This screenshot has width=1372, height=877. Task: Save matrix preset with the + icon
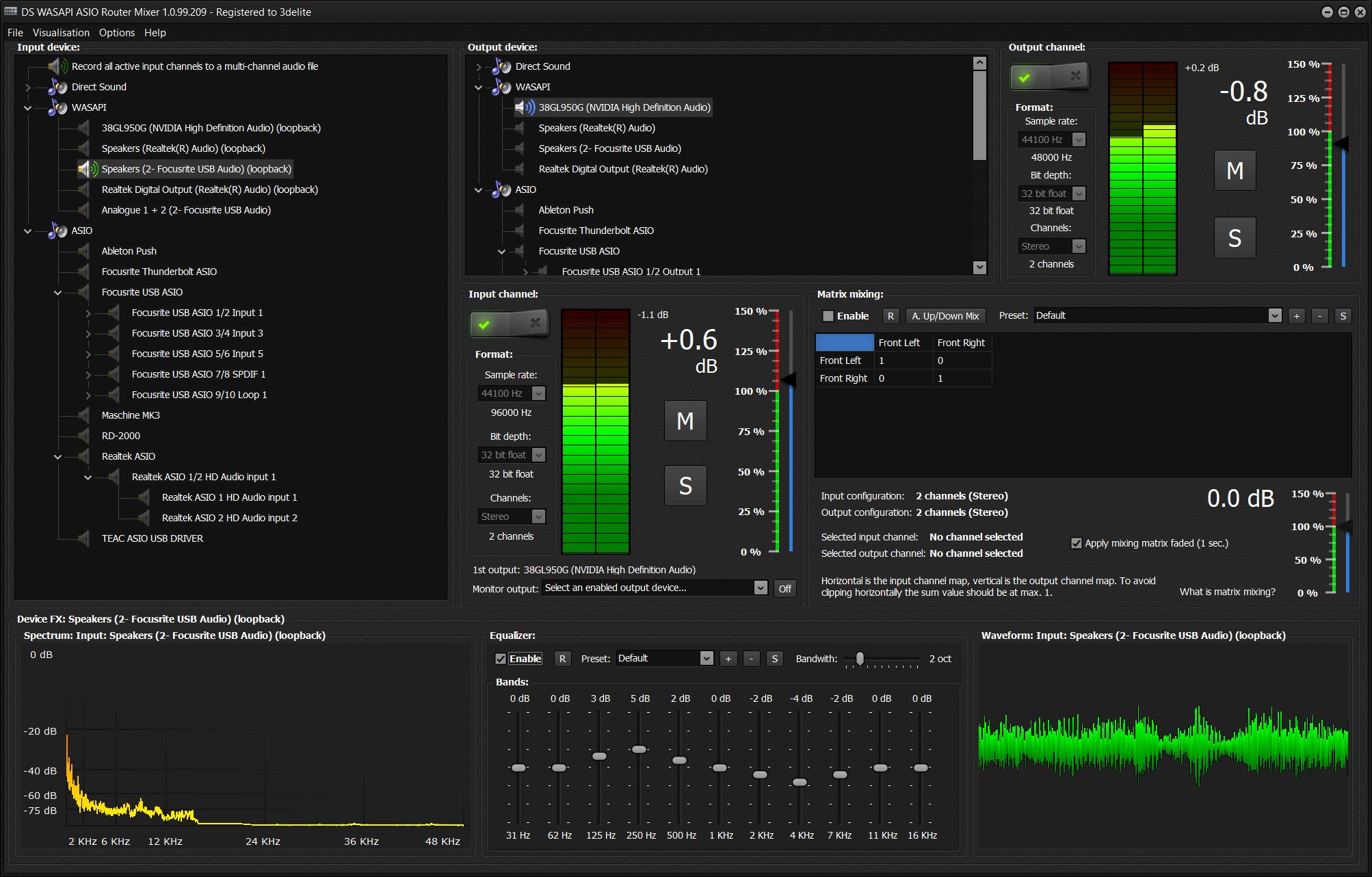(x=1297, y=315)
